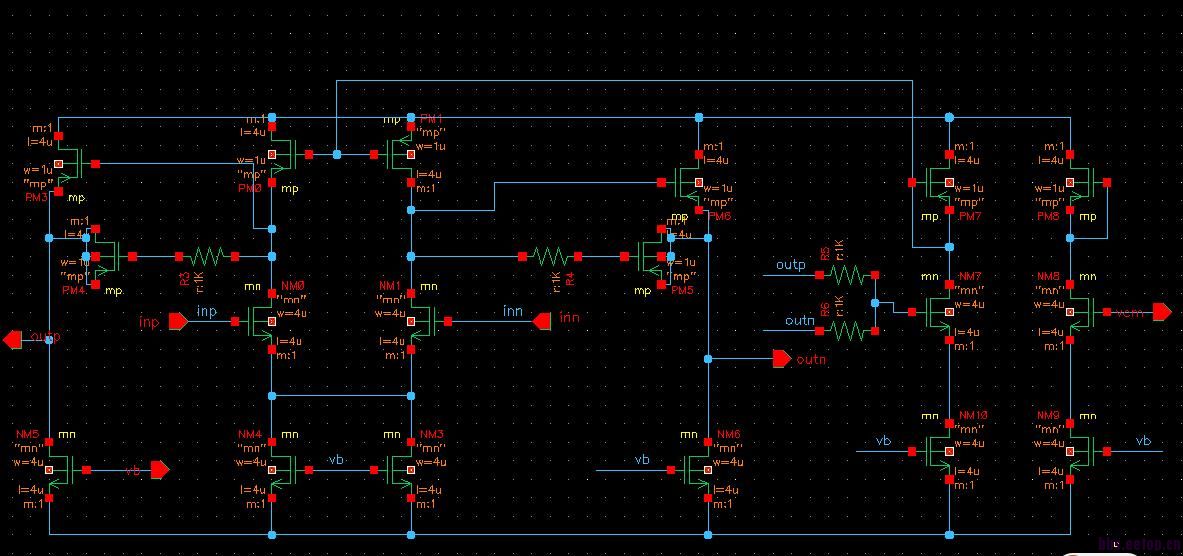Click vb wire label between NM4 and NM3
This screenshot has width=1183, height=556.
coord(336,460)
